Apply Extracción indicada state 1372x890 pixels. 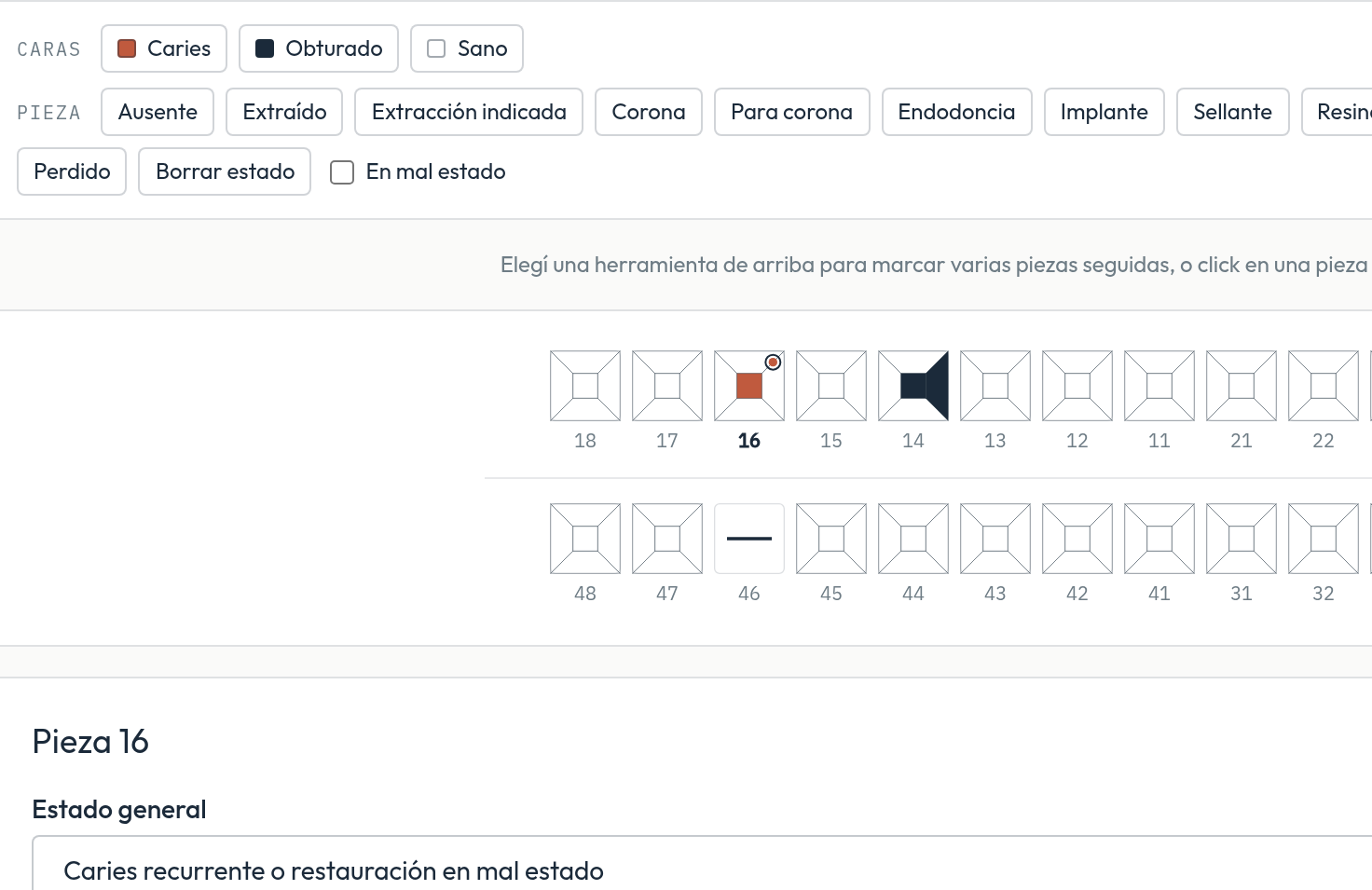coord(469,112)
